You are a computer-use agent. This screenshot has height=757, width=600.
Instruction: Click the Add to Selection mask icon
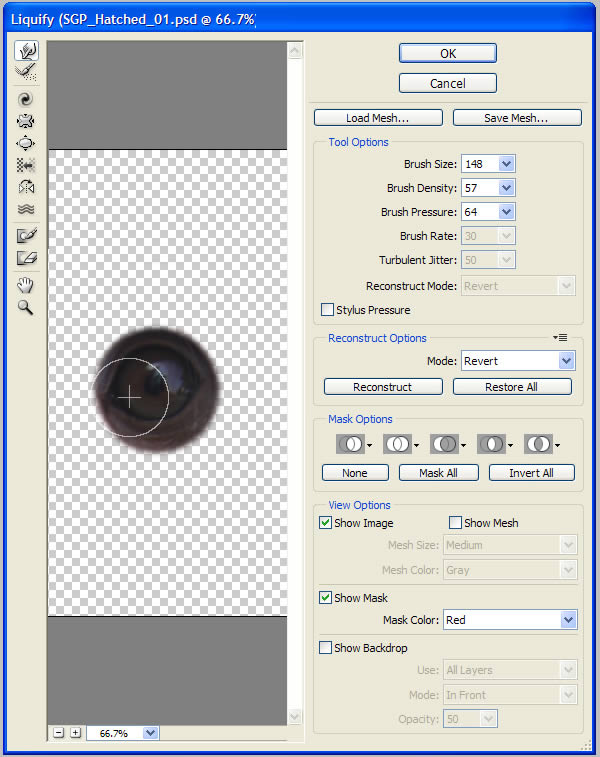click(x=397, y=444)
